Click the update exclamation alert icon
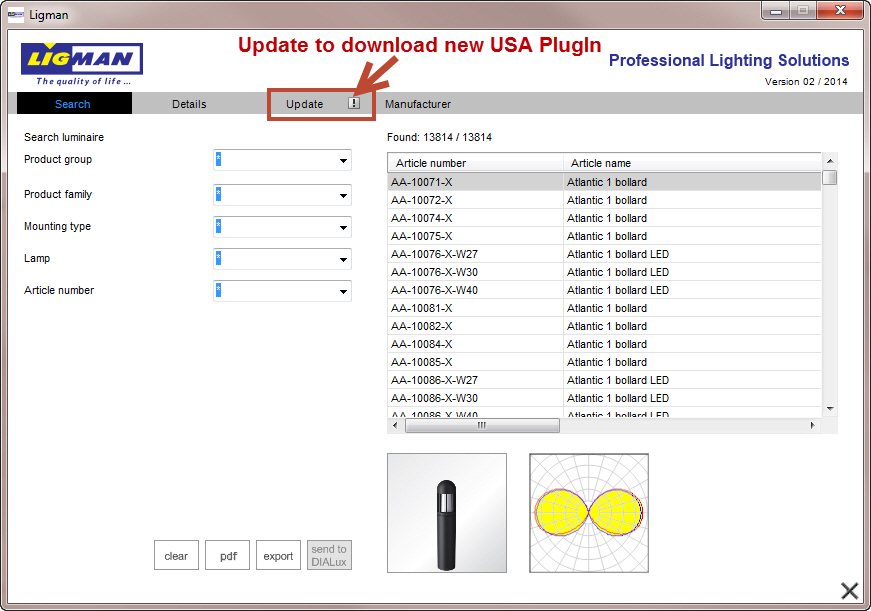This screenshot has width=871, height=611. click(x=354, y=103)
